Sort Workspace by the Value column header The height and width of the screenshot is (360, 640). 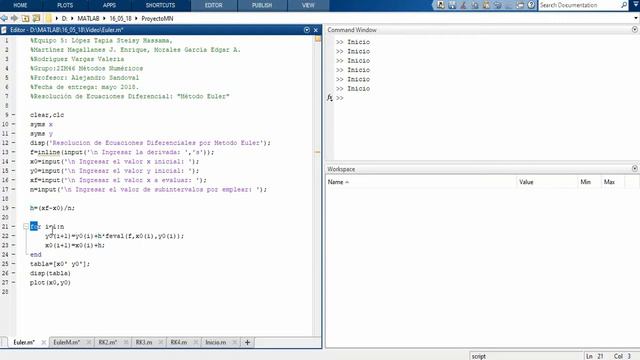click(547, 182)
